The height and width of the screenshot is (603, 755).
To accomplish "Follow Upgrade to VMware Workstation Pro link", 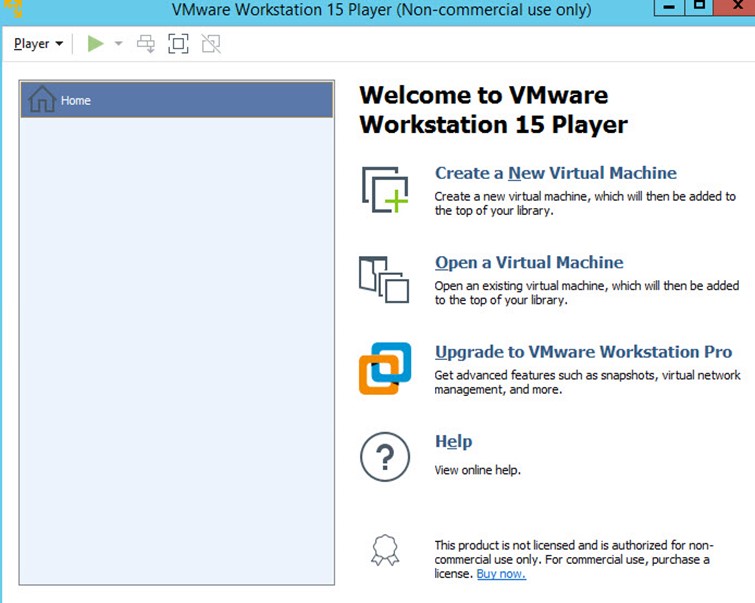I will pyautogui.click(x=584, y=352).
